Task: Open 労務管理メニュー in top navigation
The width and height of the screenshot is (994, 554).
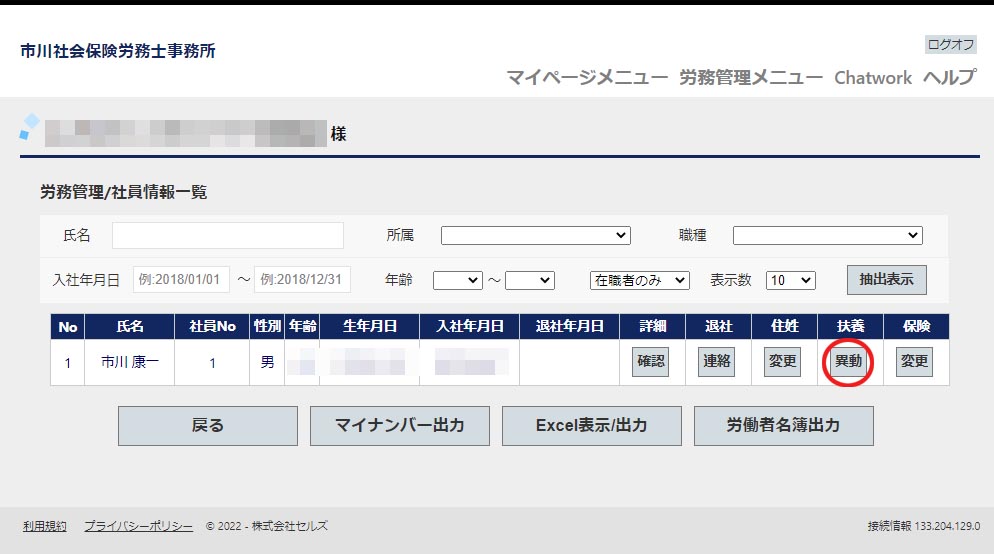Action: 750,78
